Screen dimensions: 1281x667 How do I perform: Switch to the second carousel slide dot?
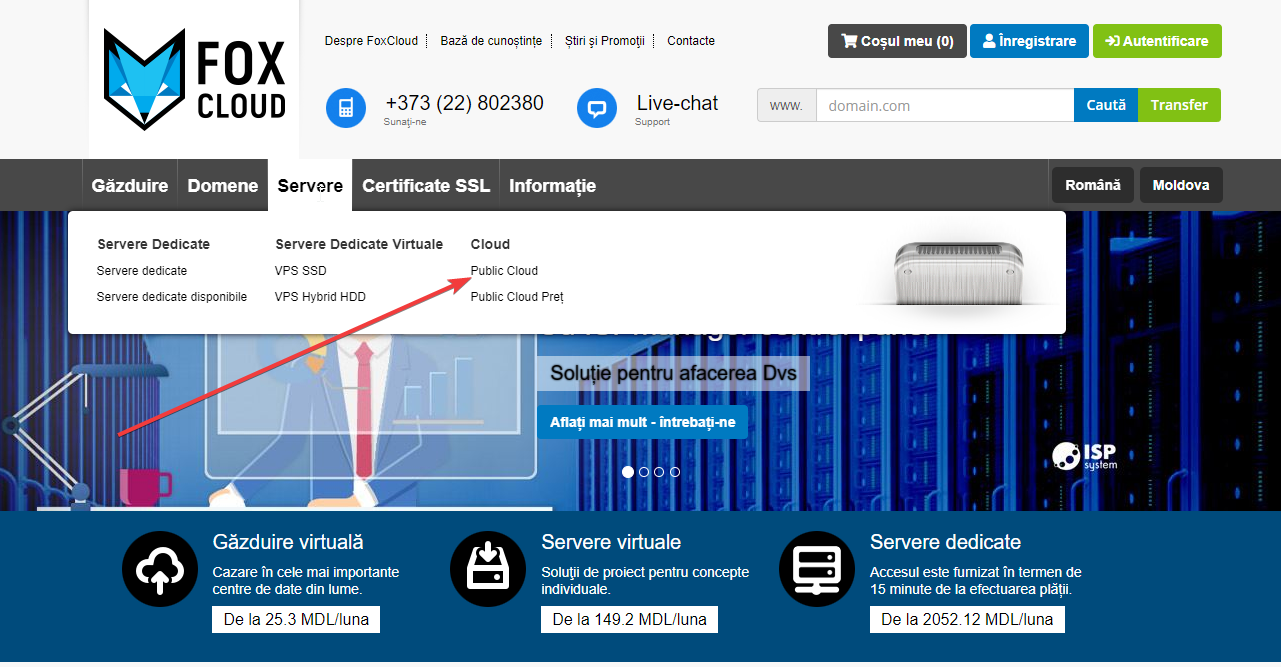(x=644, y=472)
